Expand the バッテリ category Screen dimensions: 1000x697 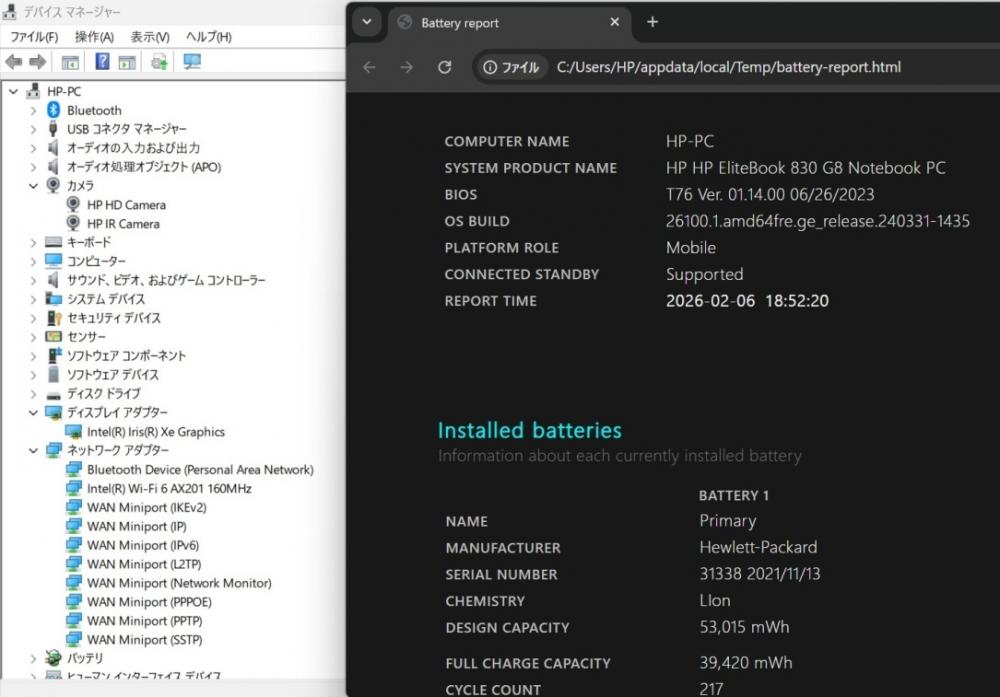[x=33, y=658]
